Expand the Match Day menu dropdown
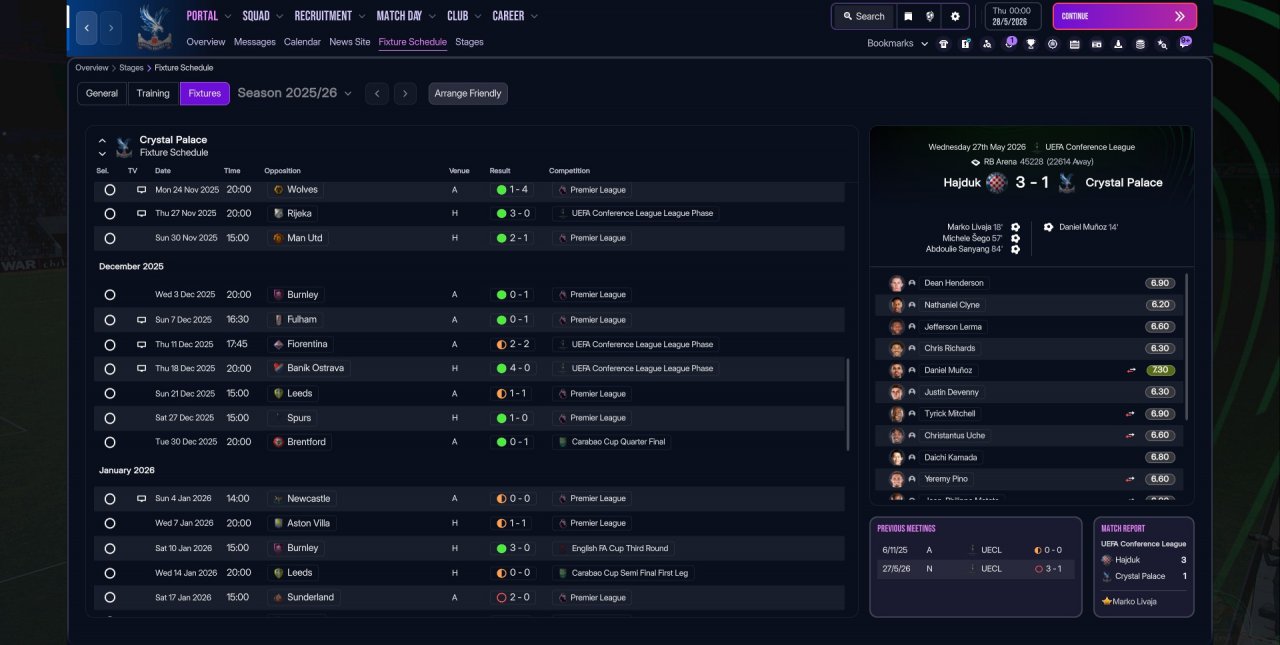 point(432,16)
